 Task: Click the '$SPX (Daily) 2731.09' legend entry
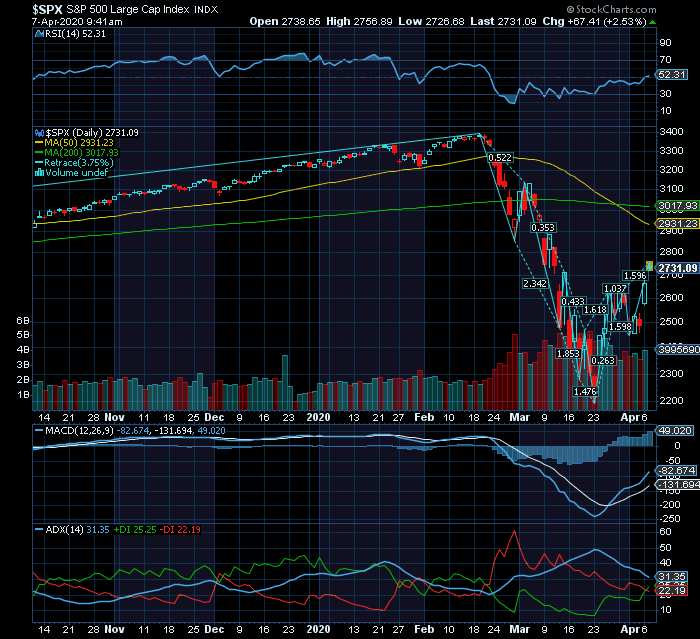92,133
